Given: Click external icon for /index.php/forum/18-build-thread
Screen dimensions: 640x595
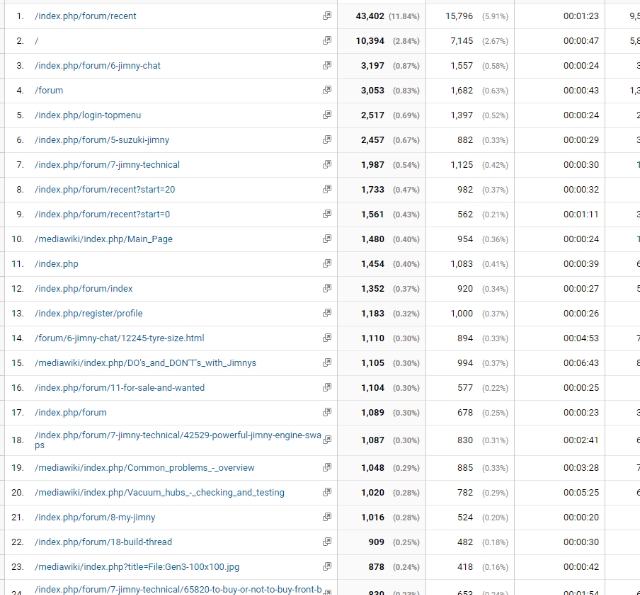Looking at the screenshot, I should click(x=327, y=542).
